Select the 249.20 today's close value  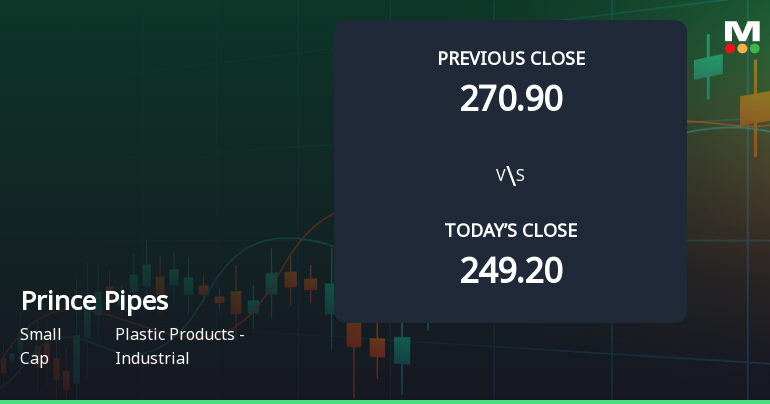point(511,270)
